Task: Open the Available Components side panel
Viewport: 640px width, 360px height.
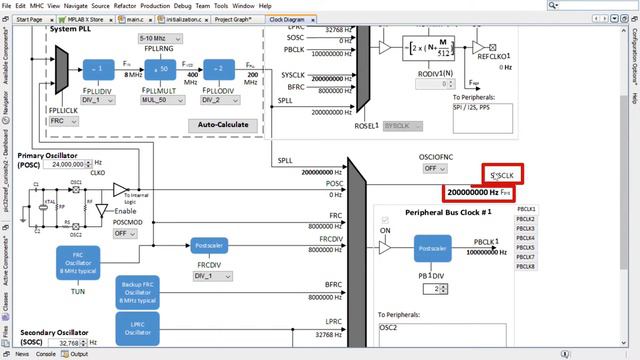Action: pyautogui.click(x=5, y=56)
